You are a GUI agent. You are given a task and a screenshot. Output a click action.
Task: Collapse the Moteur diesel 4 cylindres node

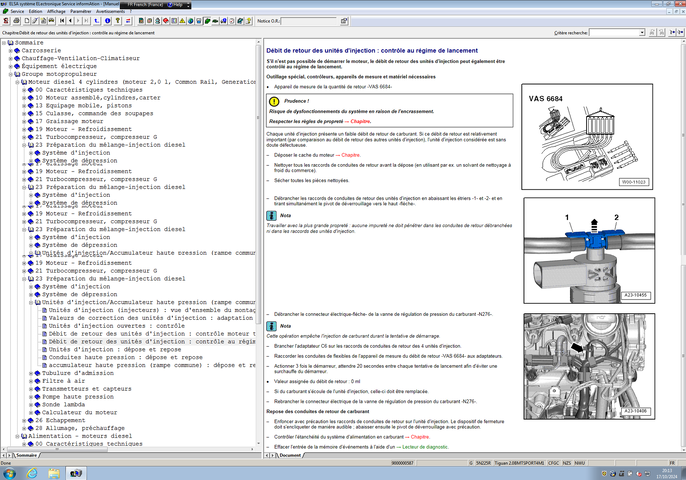click(x=18, y=82)
